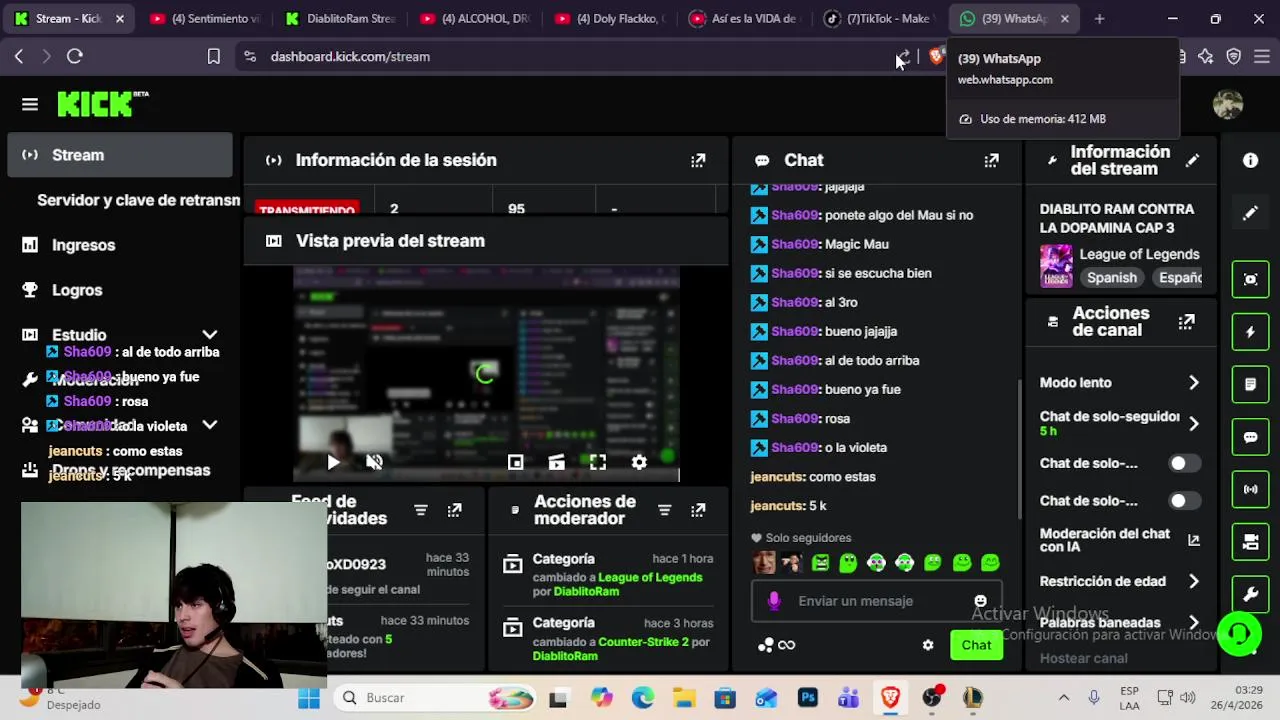Filter the Feed de actividades list
The height and width of the screenshot is (720, 1280).
(420, 510)
